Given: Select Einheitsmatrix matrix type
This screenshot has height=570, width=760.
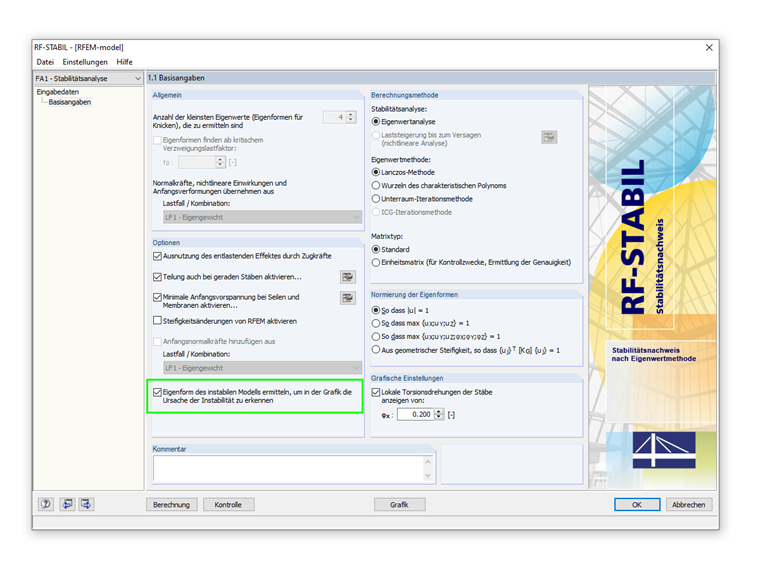Looking at the screenshot, I should pyautogui.click(x=376, y=262).
